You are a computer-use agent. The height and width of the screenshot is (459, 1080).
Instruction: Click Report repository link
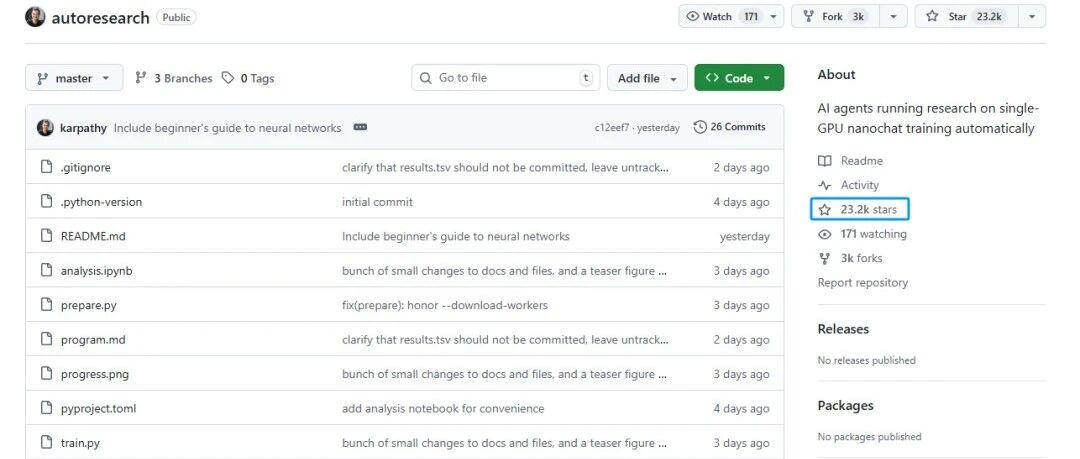click(x=862, y=283)
